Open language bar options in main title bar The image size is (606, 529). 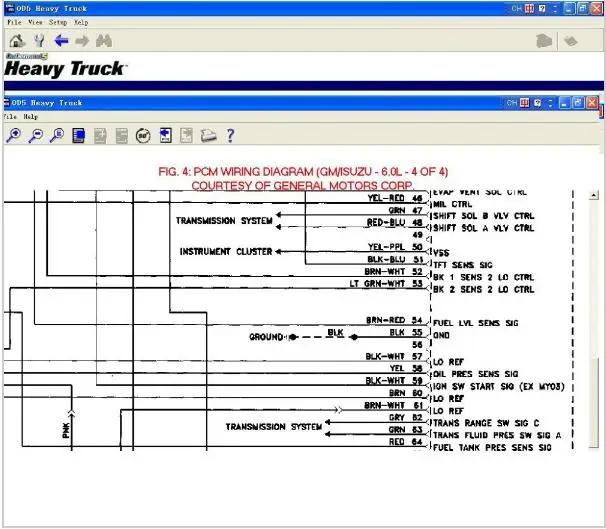click(555, 8)
